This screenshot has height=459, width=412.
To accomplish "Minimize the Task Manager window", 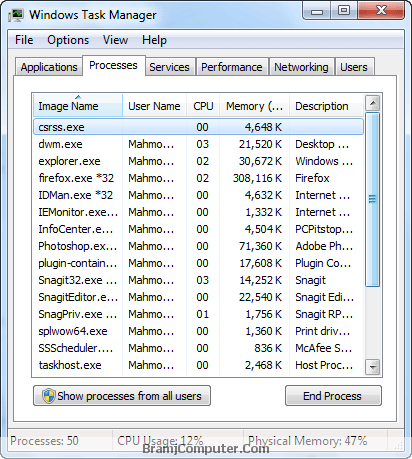I will (317, 11).
